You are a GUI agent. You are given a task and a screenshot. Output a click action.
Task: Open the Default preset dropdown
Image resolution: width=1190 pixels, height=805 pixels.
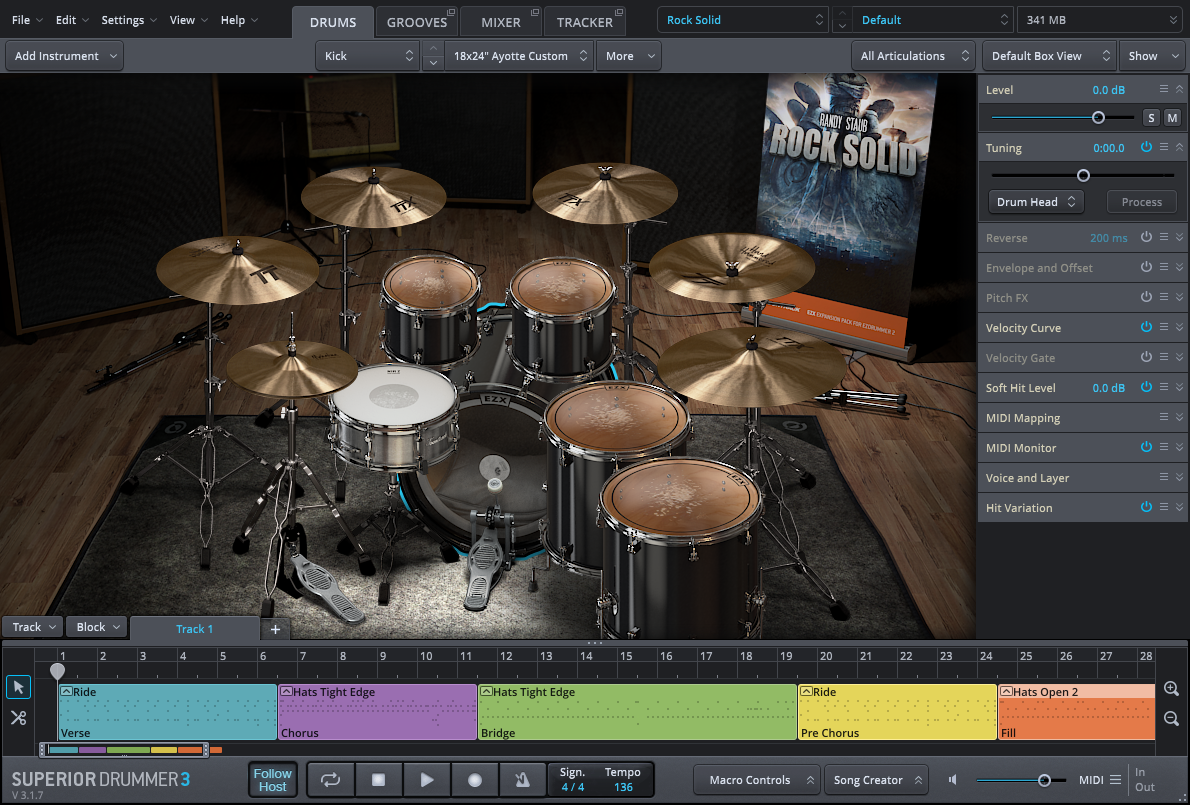pyautogui.click(x=933, y=20)
